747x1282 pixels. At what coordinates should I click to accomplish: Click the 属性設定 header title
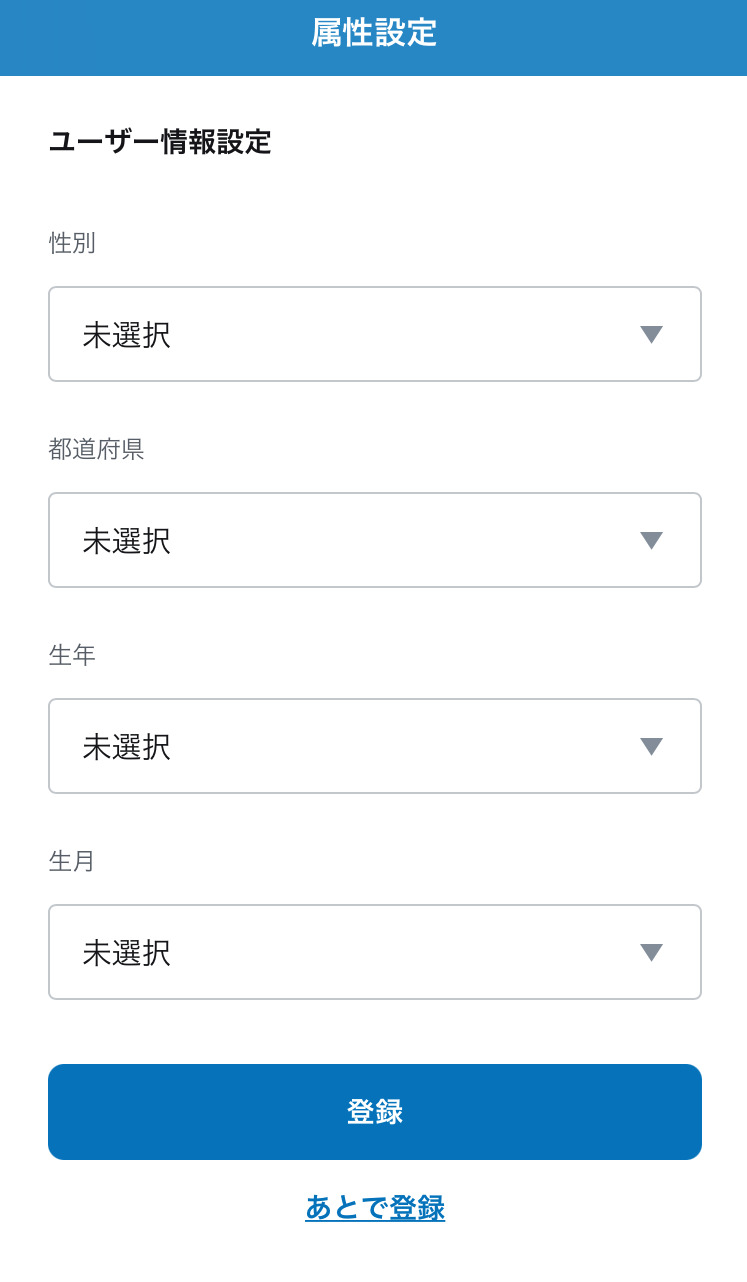(374, 33)
